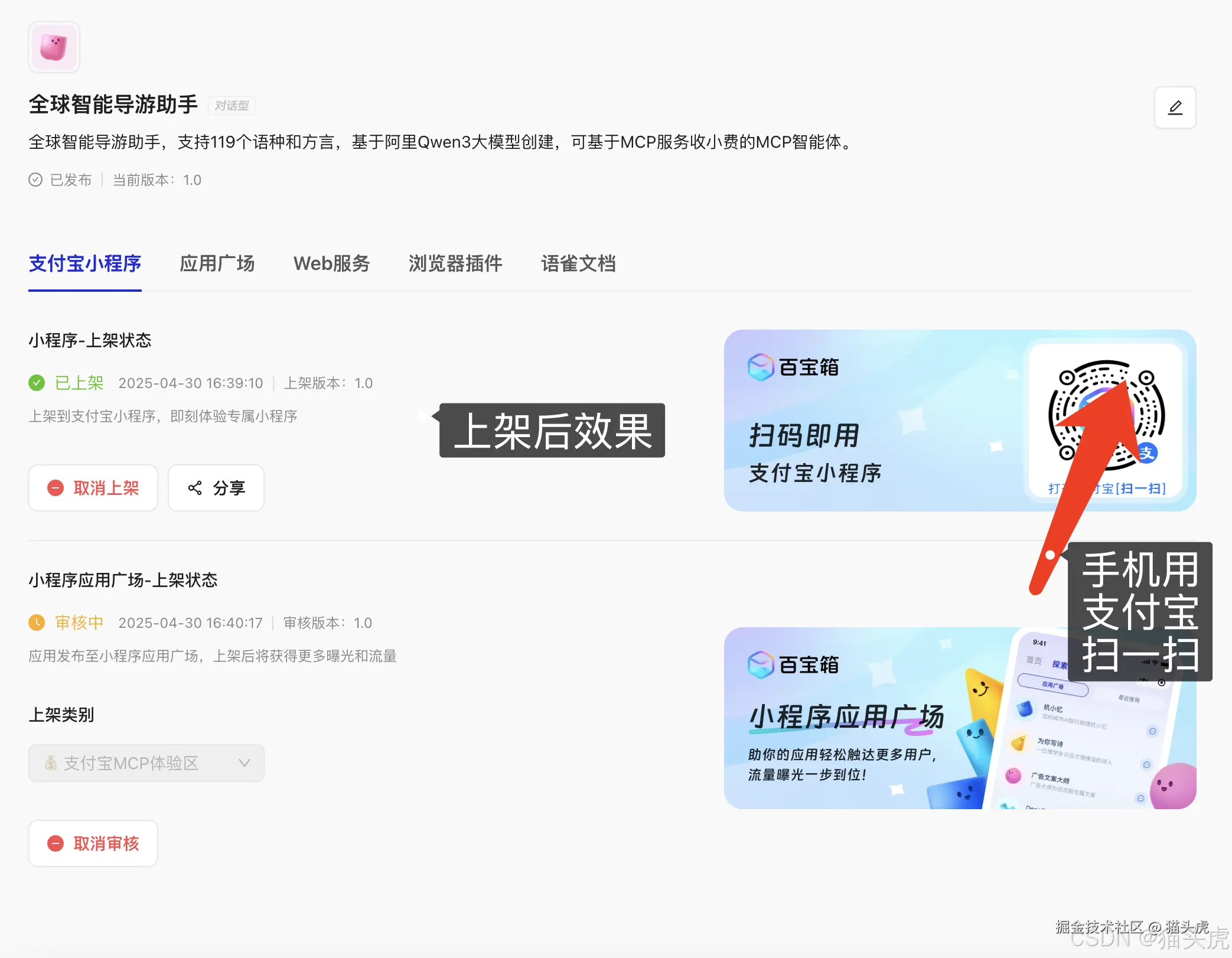
Task: Click the 取消审核 button
Action: pos(93,843)
